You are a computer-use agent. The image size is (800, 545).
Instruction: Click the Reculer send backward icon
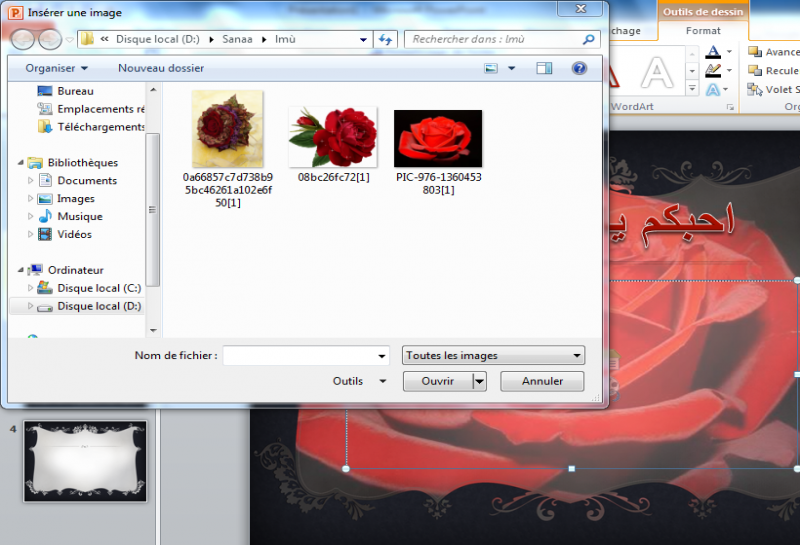(x=755, y=71)
